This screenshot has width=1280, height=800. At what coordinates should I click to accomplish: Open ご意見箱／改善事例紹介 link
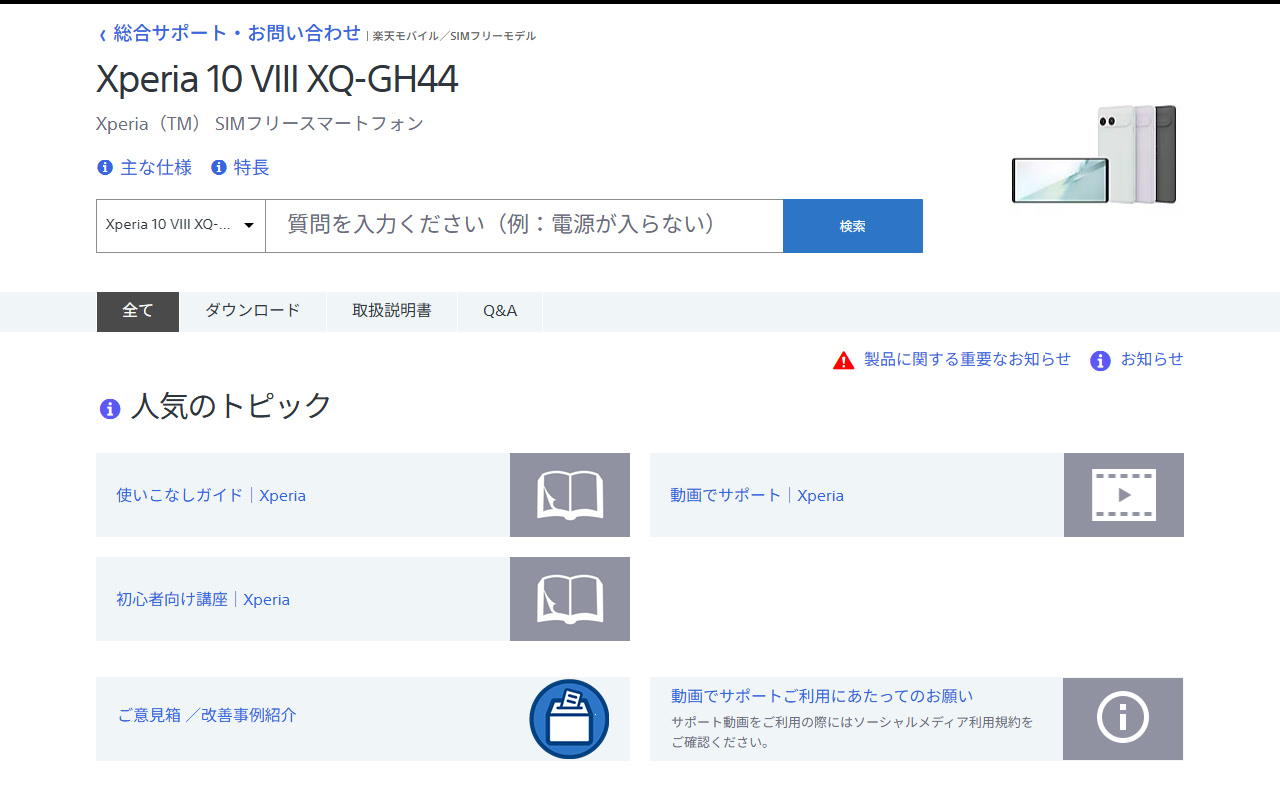207,715
